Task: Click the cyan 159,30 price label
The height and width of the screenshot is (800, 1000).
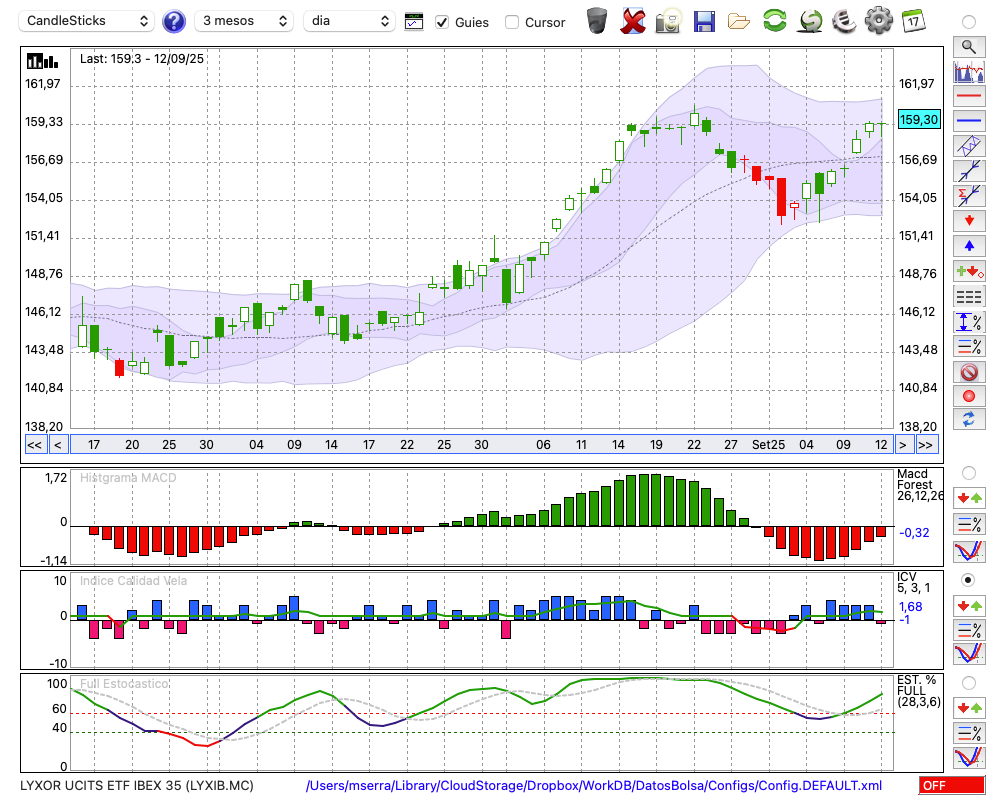Action: (x=918, y=119)
